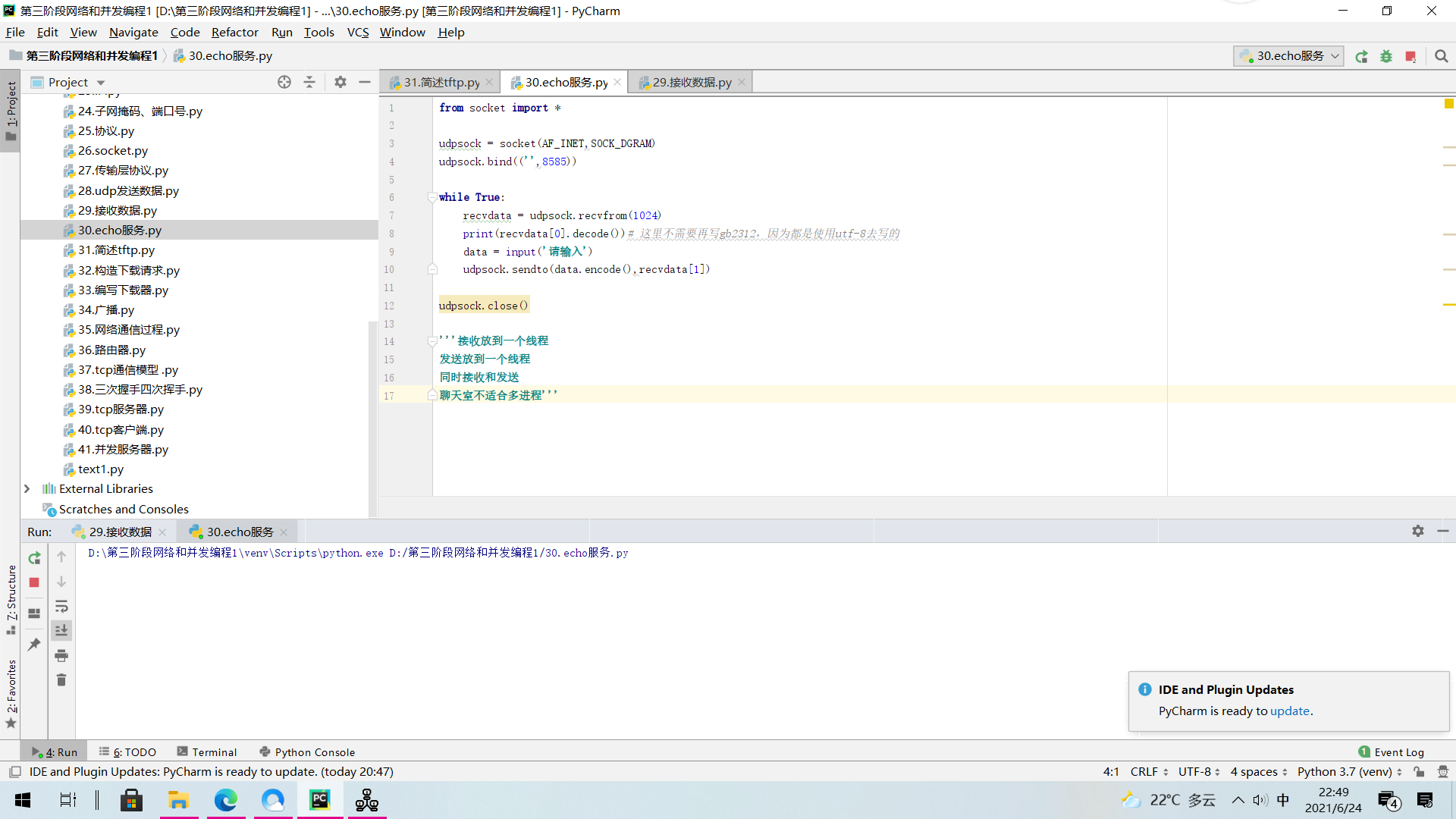1456x819 pixels.
Task: Open File Explorer from the taskbar
Action: pos(178,800)
